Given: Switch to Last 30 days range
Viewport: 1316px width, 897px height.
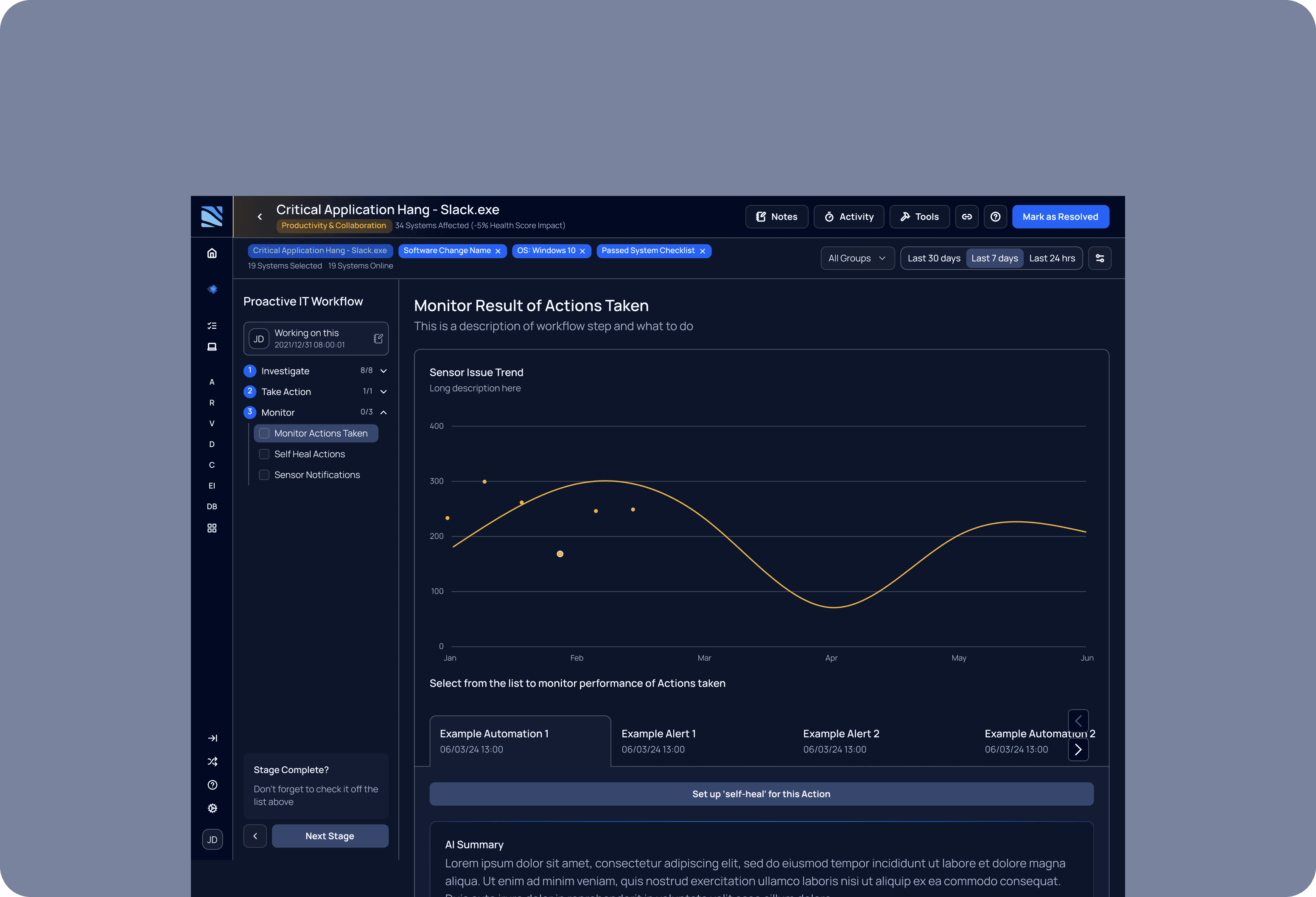Looking at the screenshot, I should click(x=933, y=258).
